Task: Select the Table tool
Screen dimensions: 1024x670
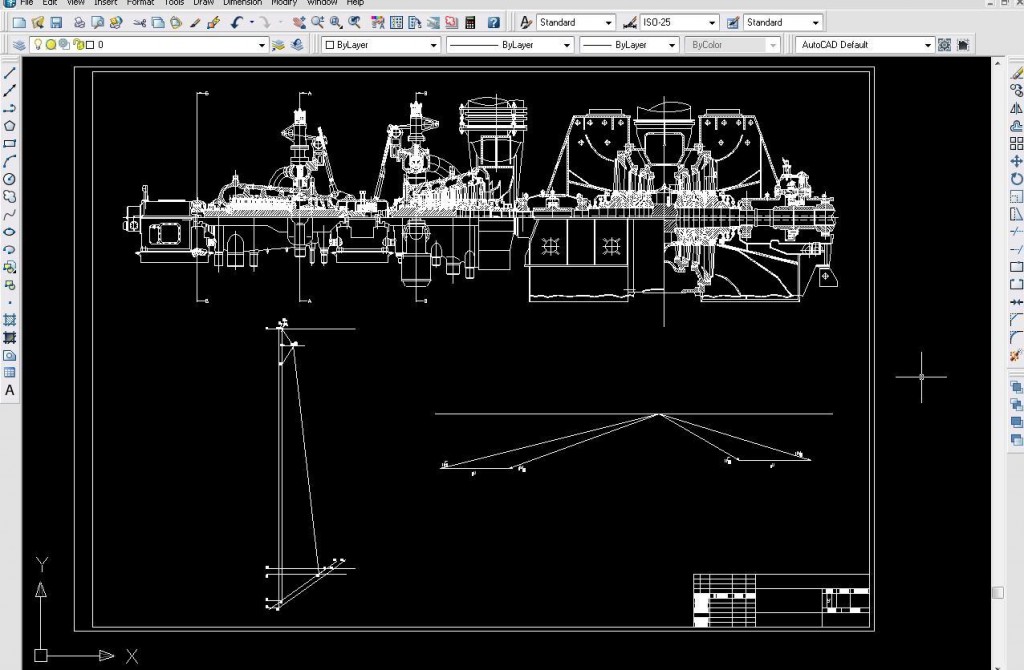Action: [x=10, y=373]
